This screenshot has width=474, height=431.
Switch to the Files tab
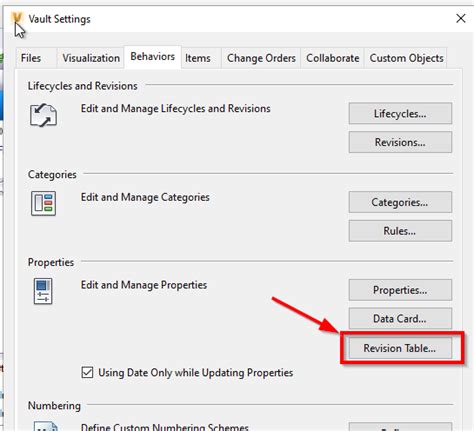[31, 58]
